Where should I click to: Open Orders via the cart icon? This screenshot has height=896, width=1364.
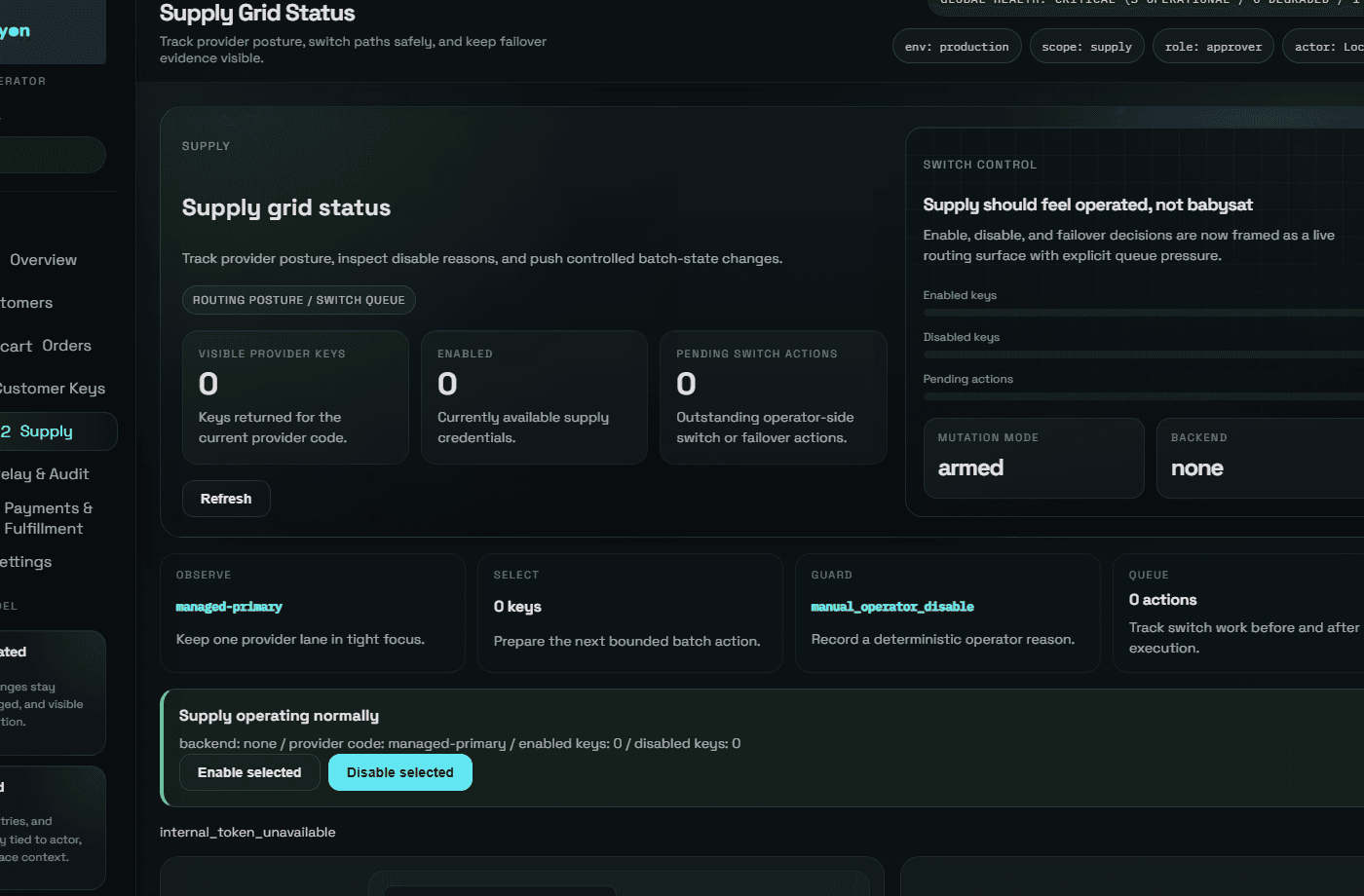49,345
